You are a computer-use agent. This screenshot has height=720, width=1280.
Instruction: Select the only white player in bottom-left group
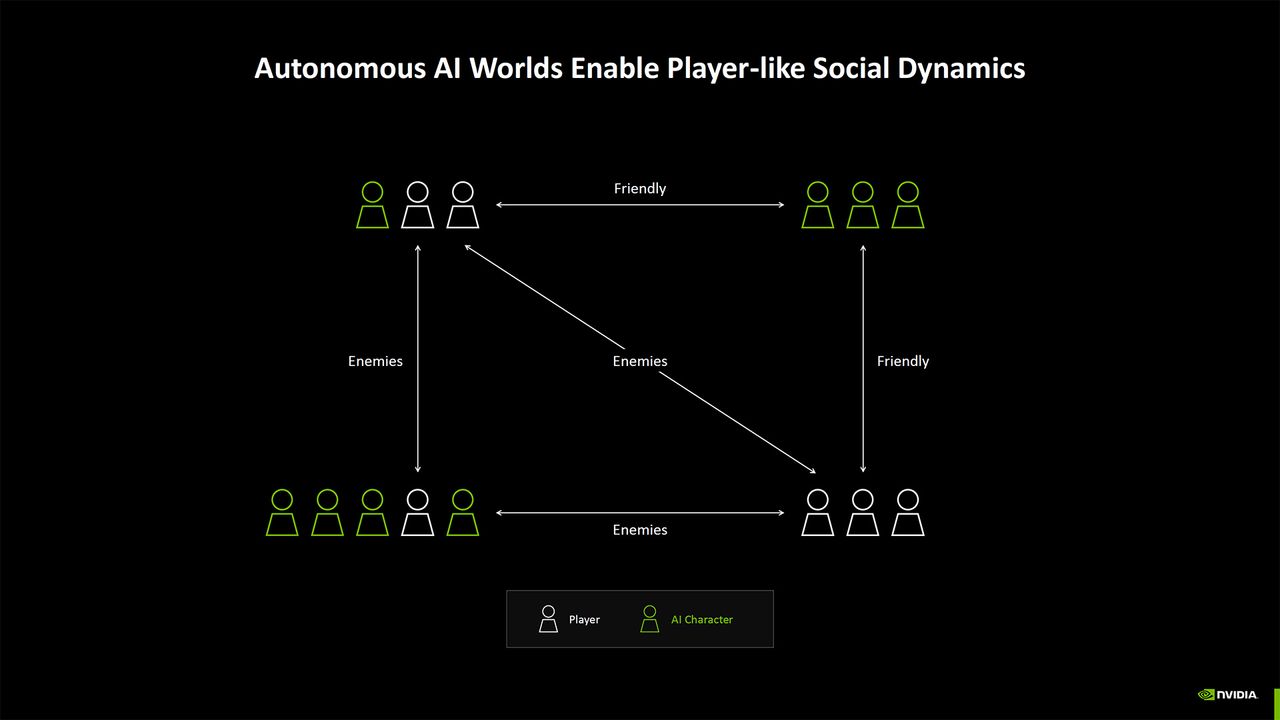pos(418,512)
